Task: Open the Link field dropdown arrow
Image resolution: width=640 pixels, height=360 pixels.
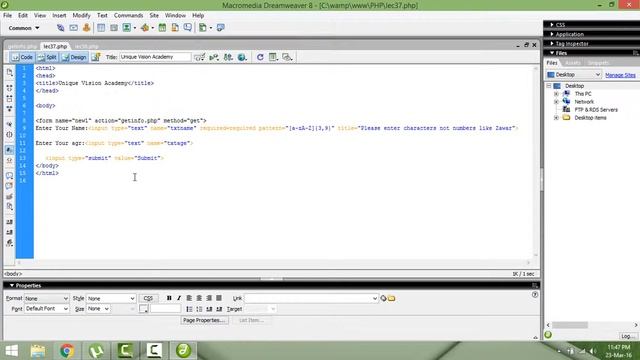Action: tap(375, 298)
